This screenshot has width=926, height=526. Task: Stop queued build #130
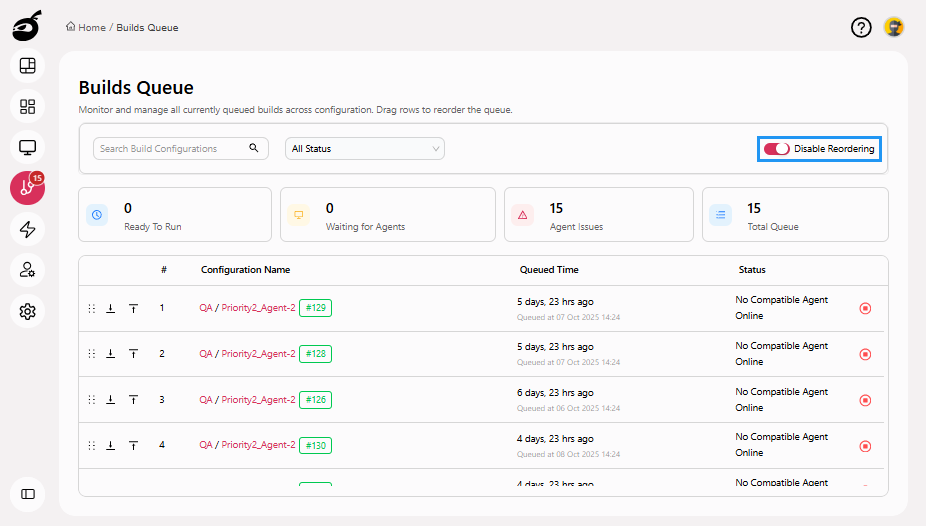click(x=865, y=446)
